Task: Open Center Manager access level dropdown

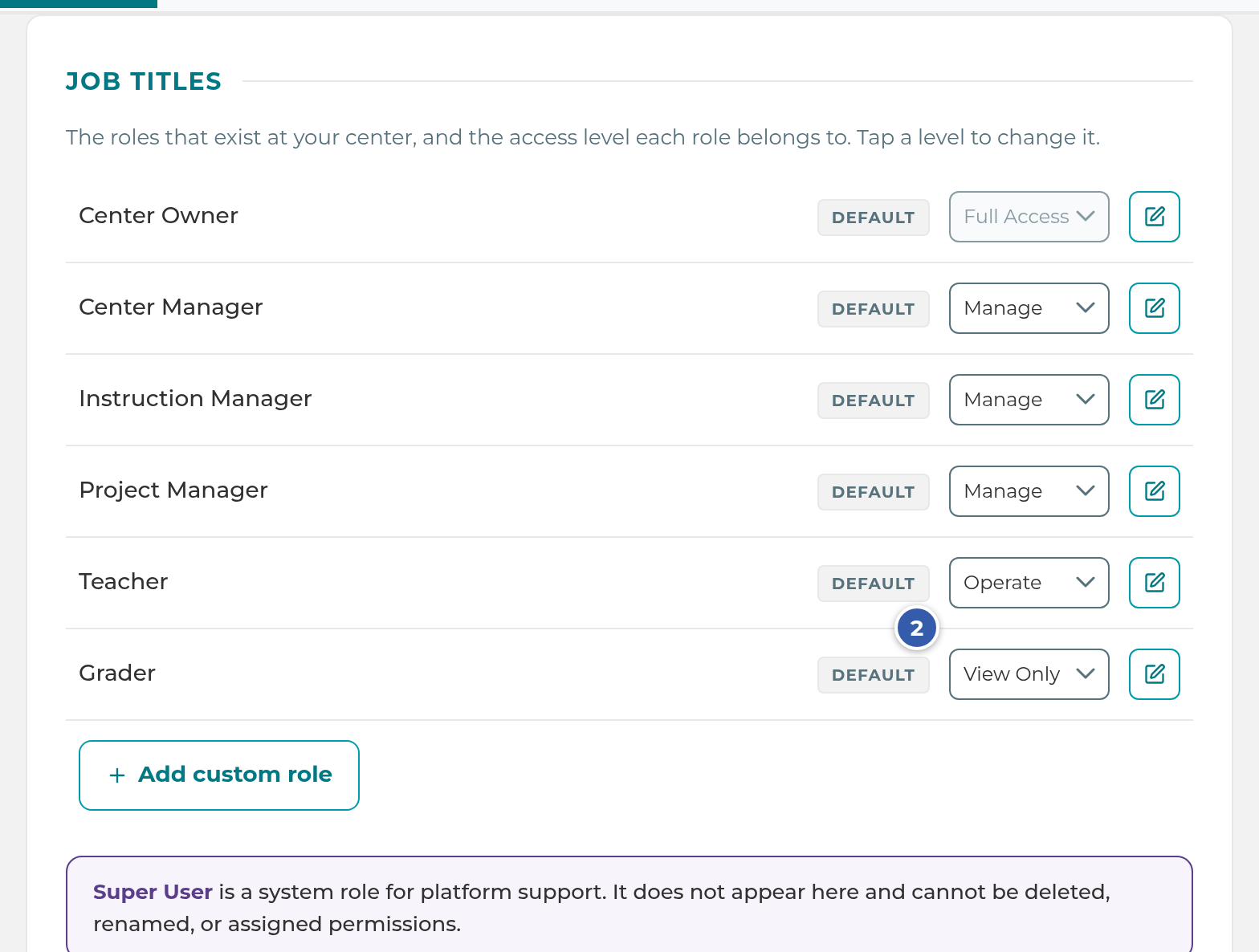Action: 1029,308
